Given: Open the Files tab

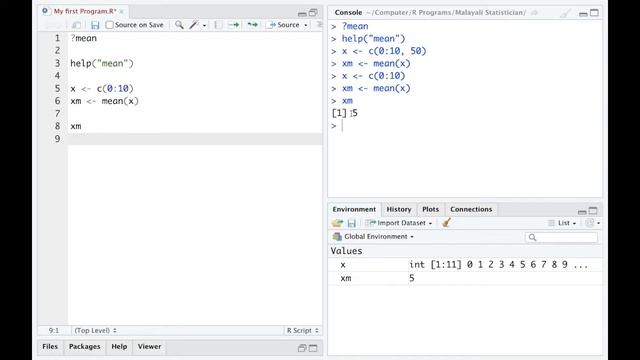Looking at the screenshot, I should (x=50, y=347).
